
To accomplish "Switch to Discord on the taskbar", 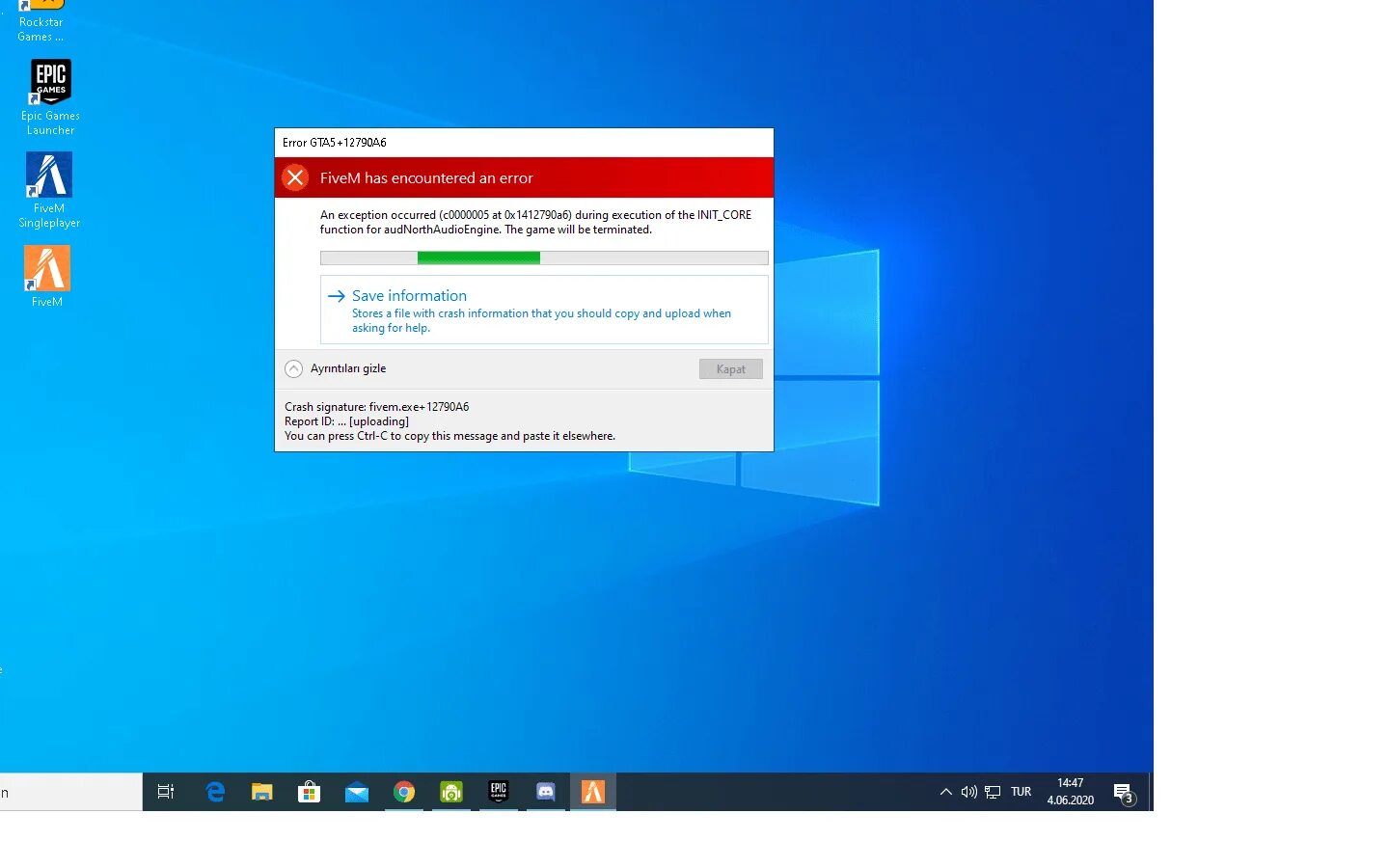I will (546, 792).
